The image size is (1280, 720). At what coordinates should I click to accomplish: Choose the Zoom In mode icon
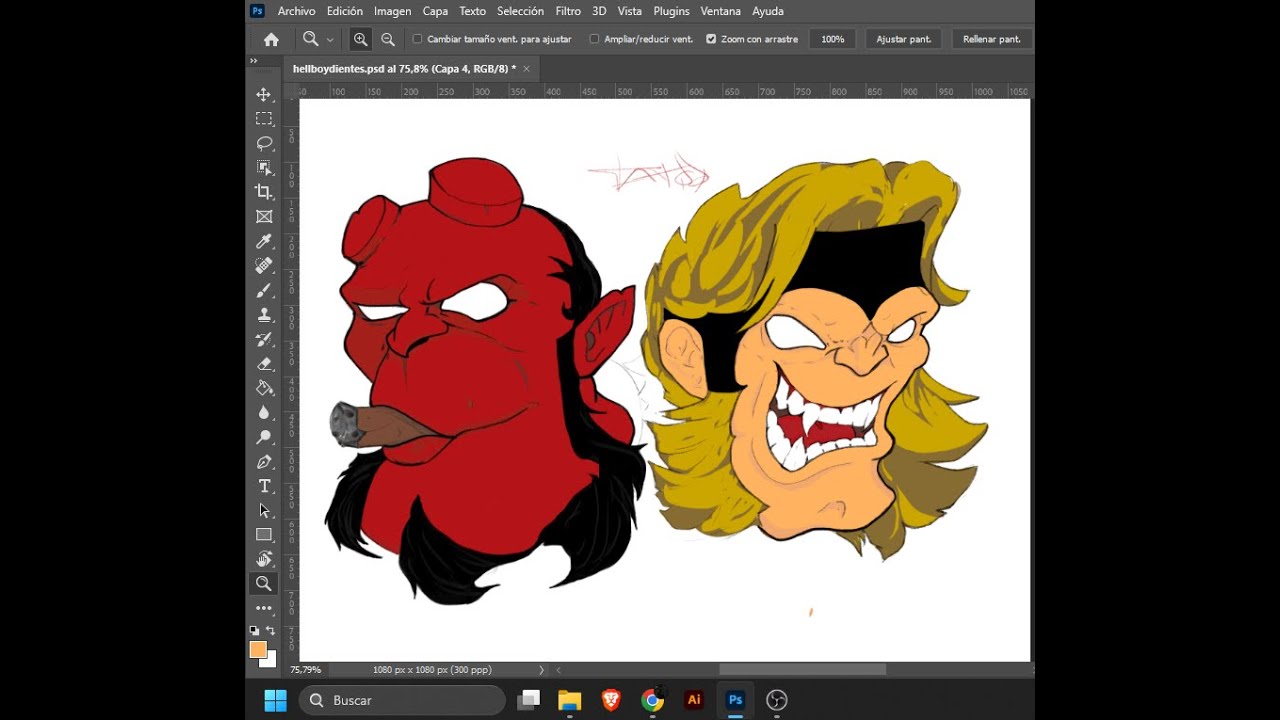360,39
